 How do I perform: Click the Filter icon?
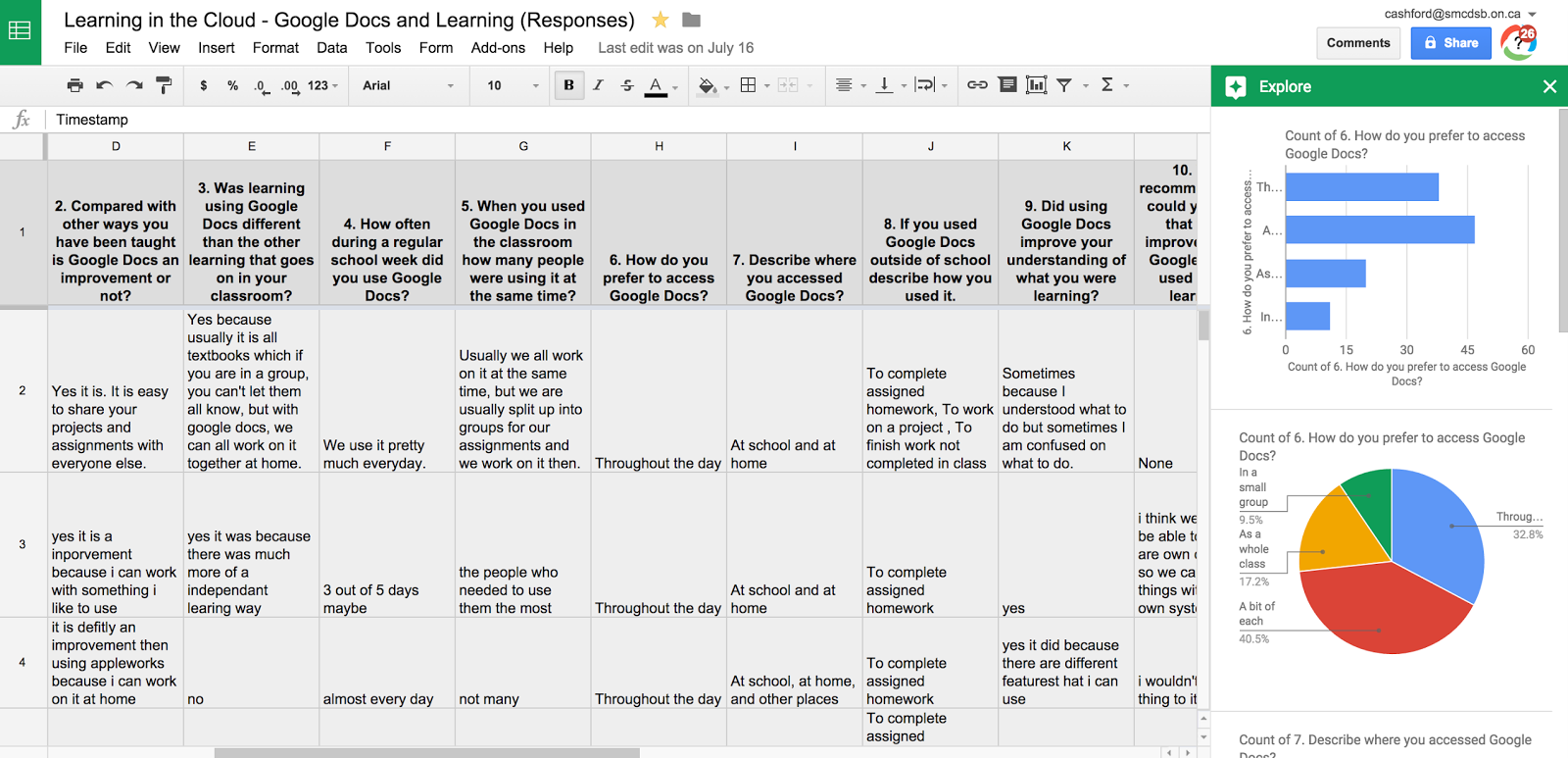(1064, 85)
